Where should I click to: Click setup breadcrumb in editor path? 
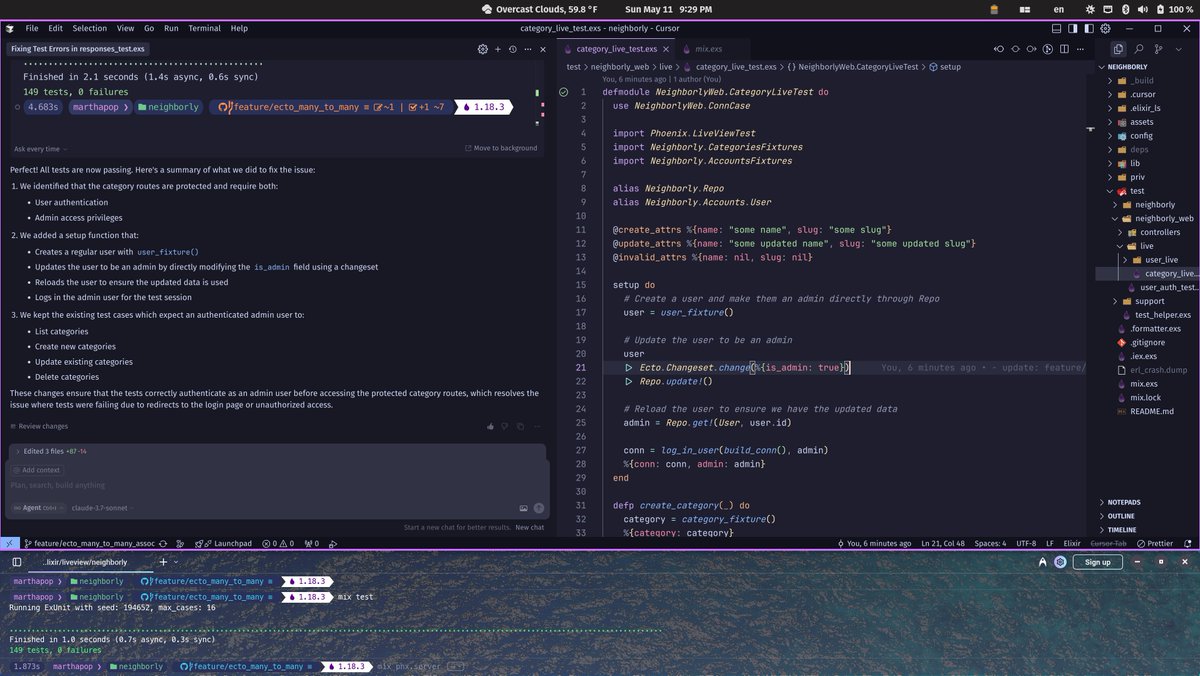(x=944, y=67)
